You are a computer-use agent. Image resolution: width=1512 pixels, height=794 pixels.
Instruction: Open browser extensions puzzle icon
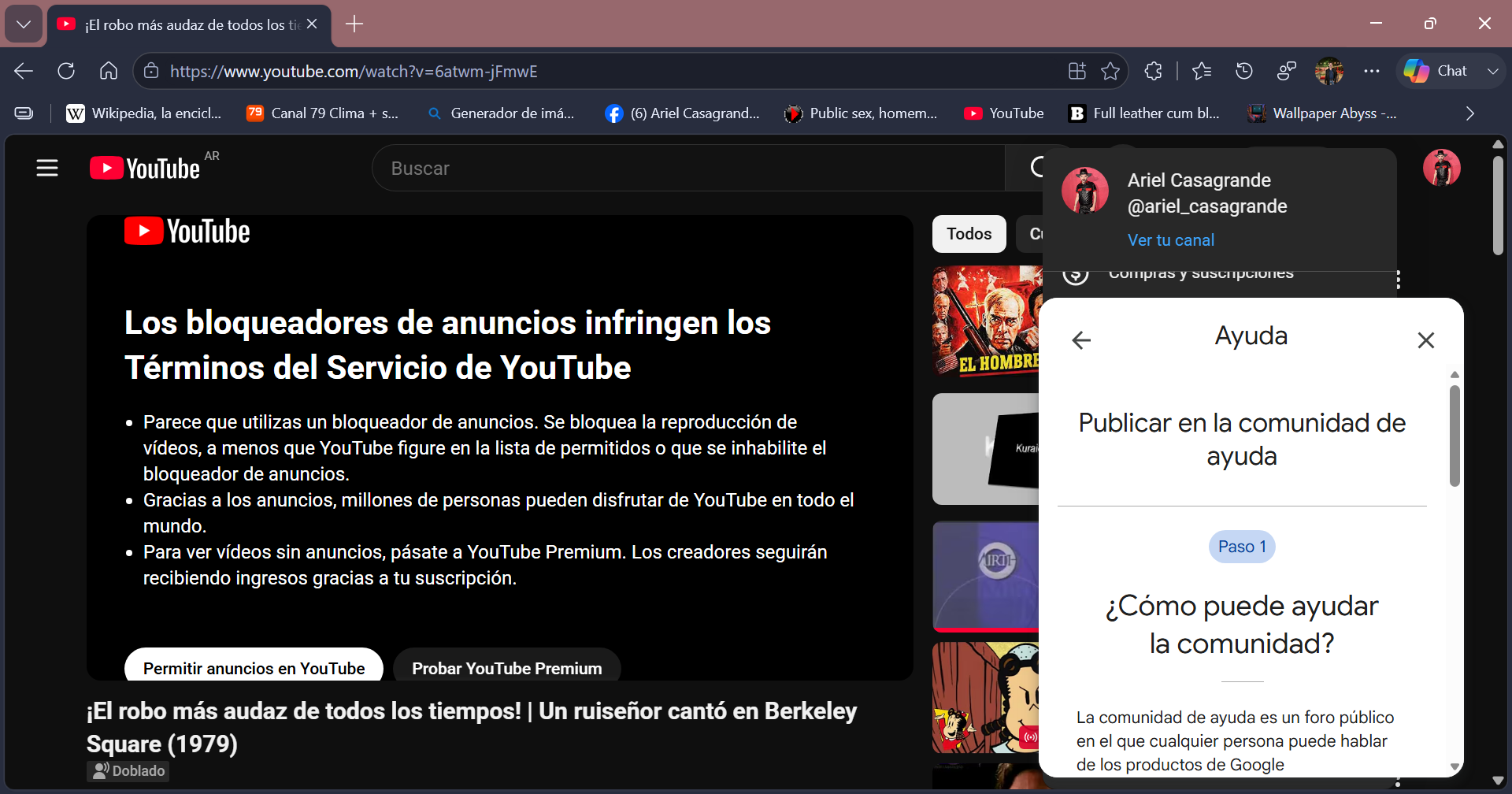(x=1154, y=71)
